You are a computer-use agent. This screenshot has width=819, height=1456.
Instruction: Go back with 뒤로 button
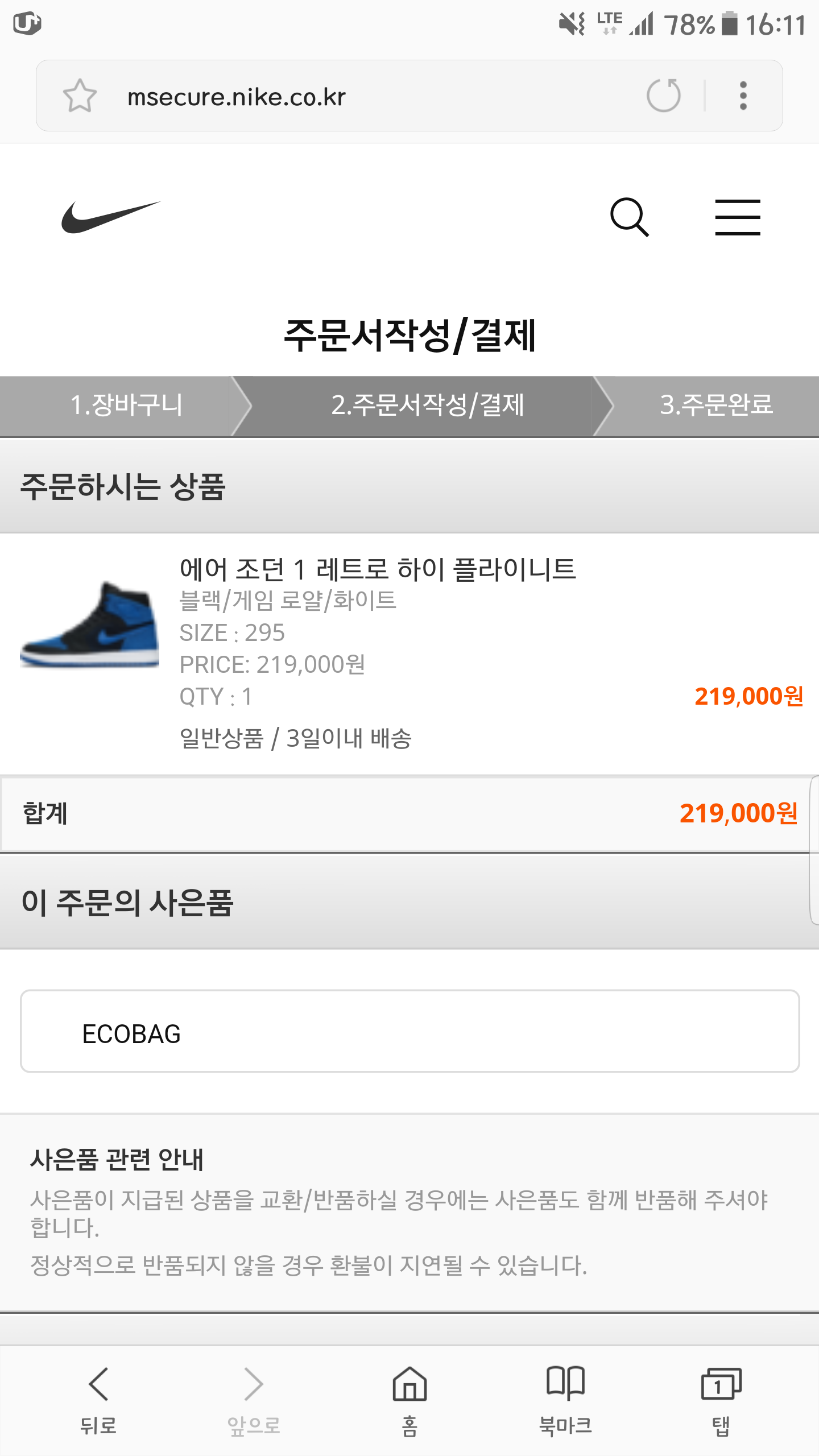point(98,1400)
